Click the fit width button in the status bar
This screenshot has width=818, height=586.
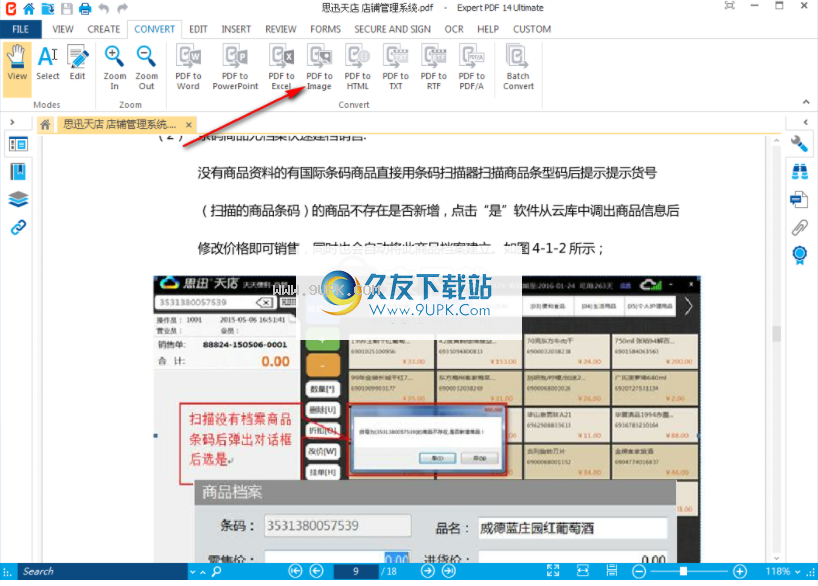click(x=583, y=571)
